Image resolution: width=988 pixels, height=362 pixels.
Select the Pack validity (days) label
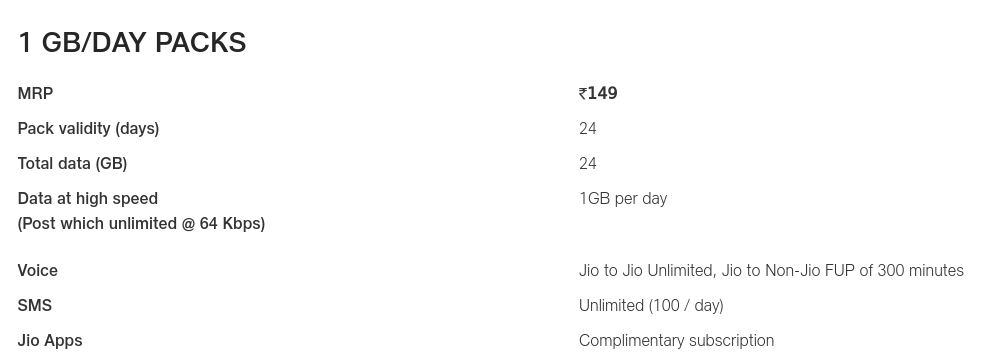[x=88, y=128]
